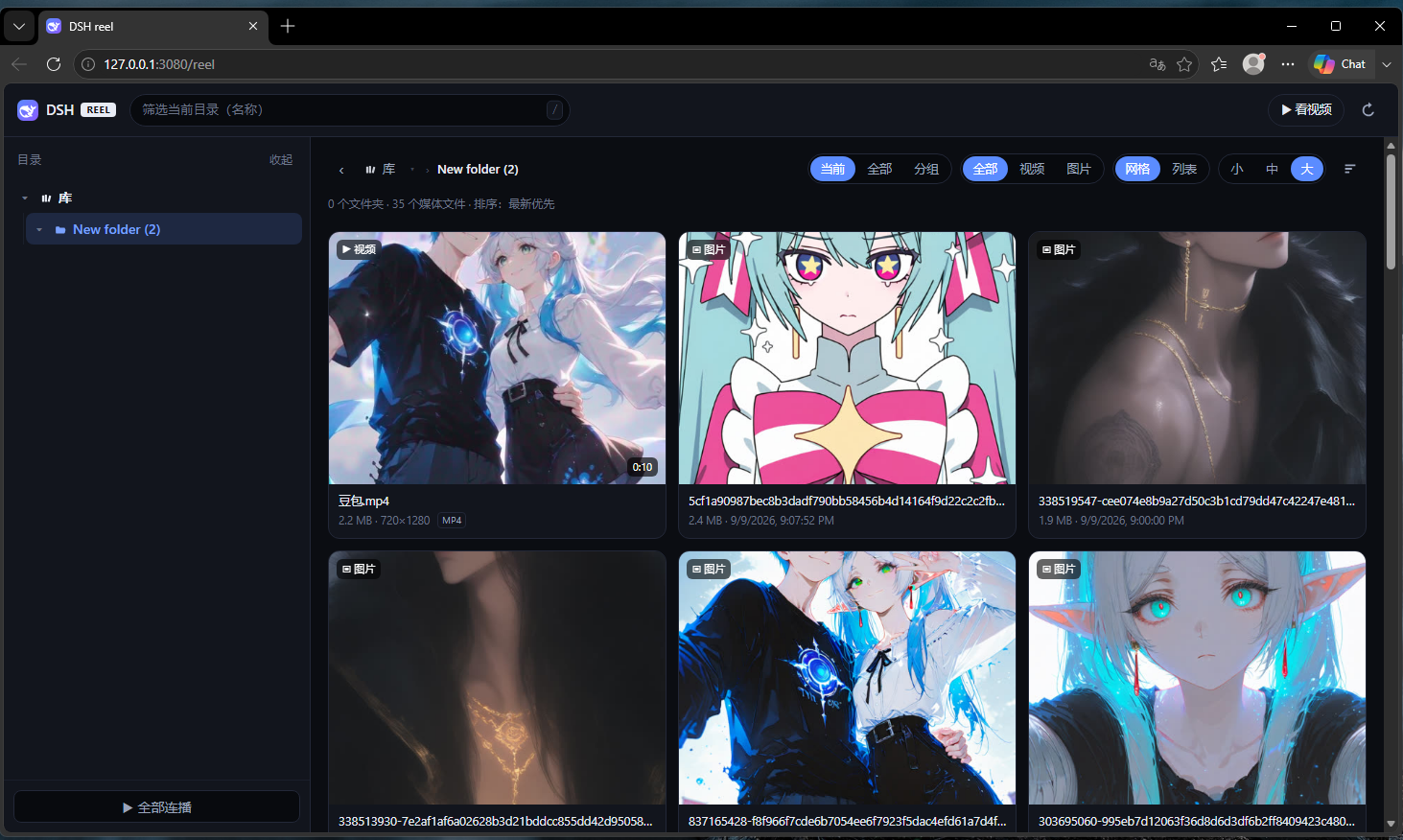1403x840 pixels.
Task: Click the 0:10 duration label on 豆包.mp4
Action: (643, 467)
